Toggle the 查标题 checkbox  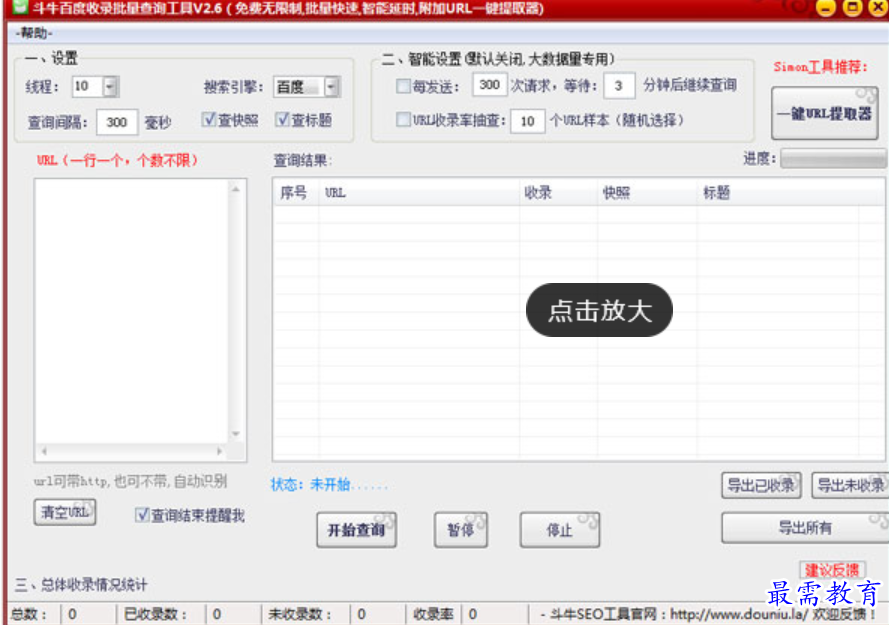click(282, 120)
